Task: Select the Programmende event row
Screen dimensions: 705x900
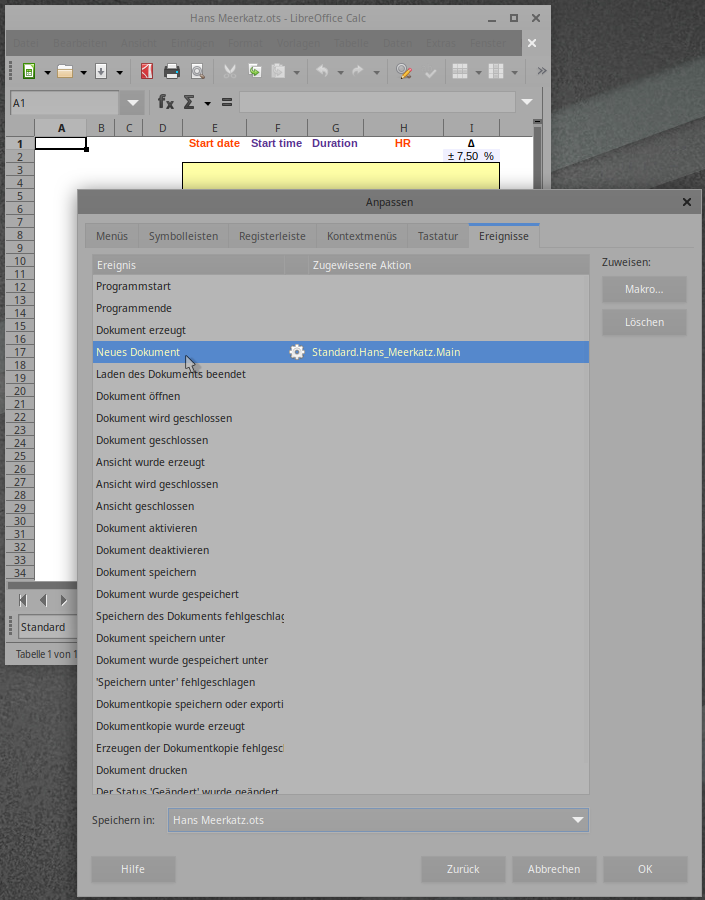Action: coord(341,308)
